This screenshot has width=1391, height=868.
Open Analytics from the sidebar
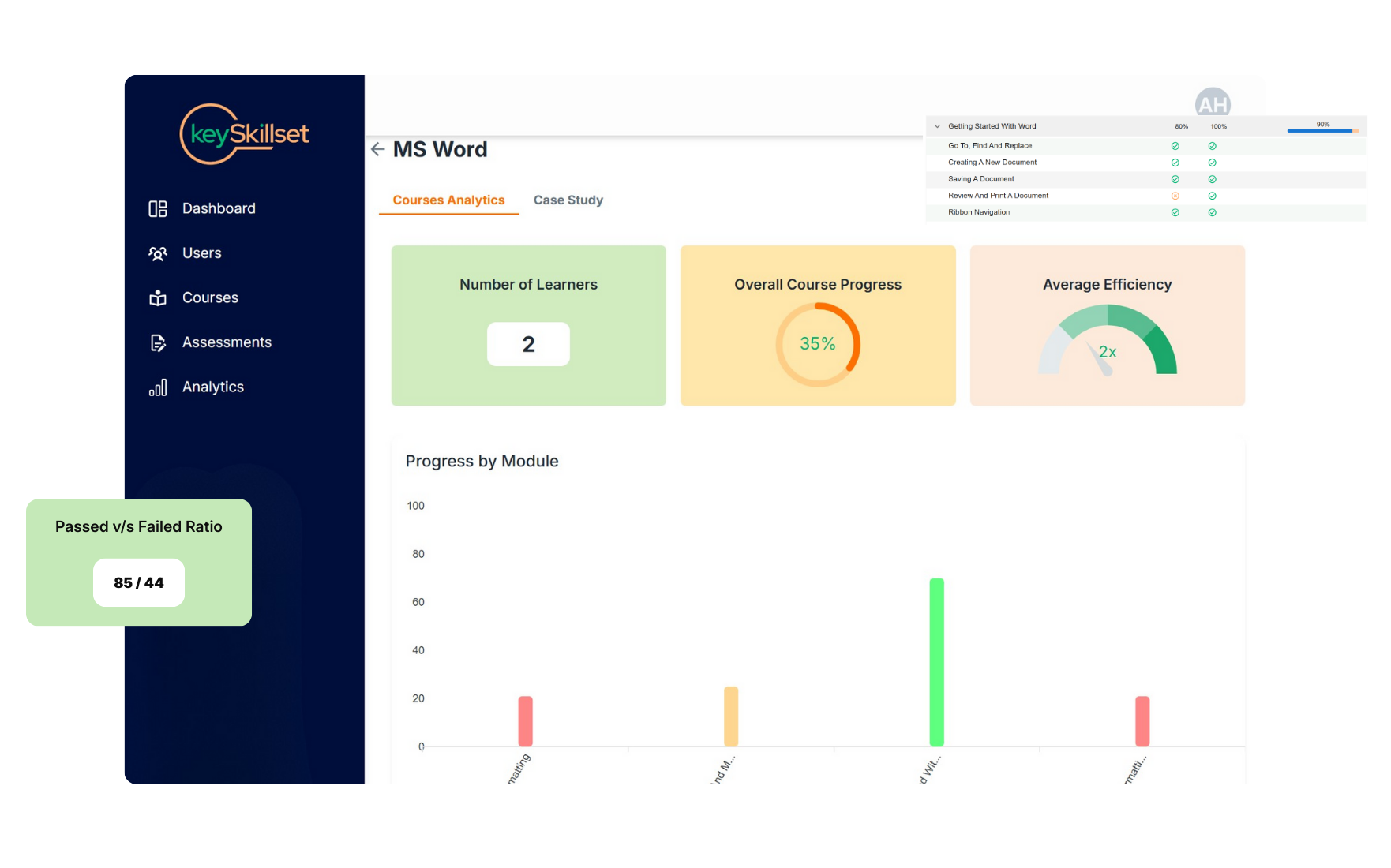pos(213,387)
